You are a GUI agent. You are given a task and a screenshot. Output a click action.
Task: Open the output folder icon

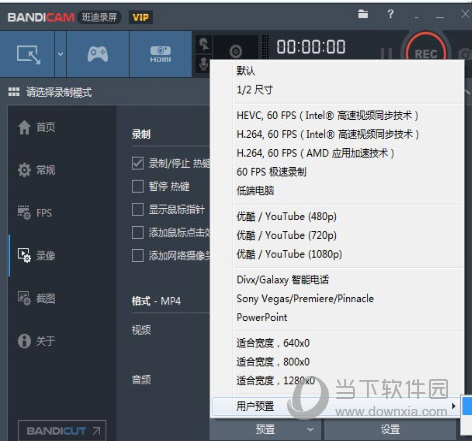pos(363,14)
